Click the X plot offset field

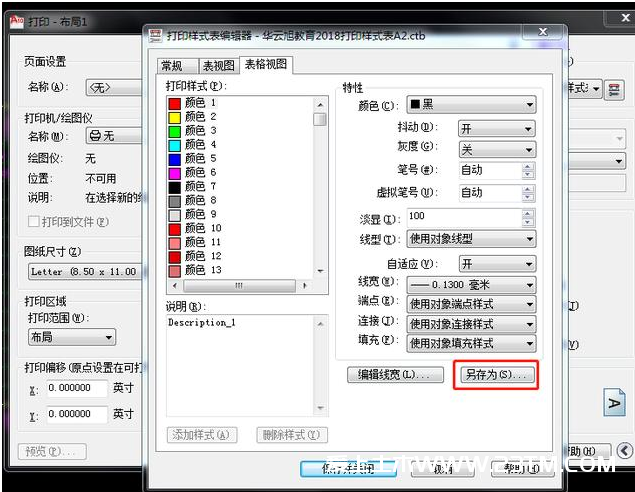tap(77, 388)
